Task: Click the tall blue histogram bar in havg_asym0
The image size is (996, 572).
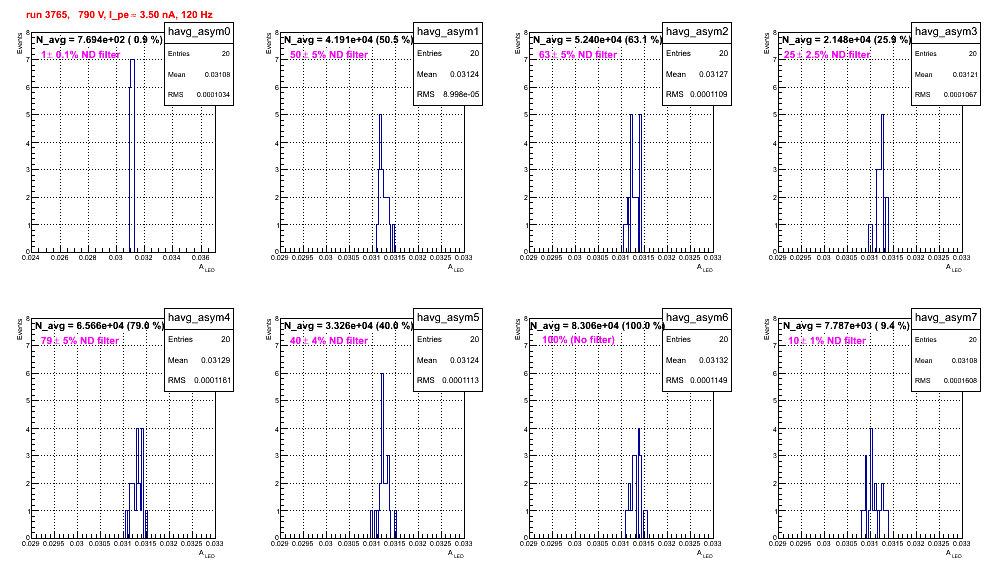Action: coord(132,156)
